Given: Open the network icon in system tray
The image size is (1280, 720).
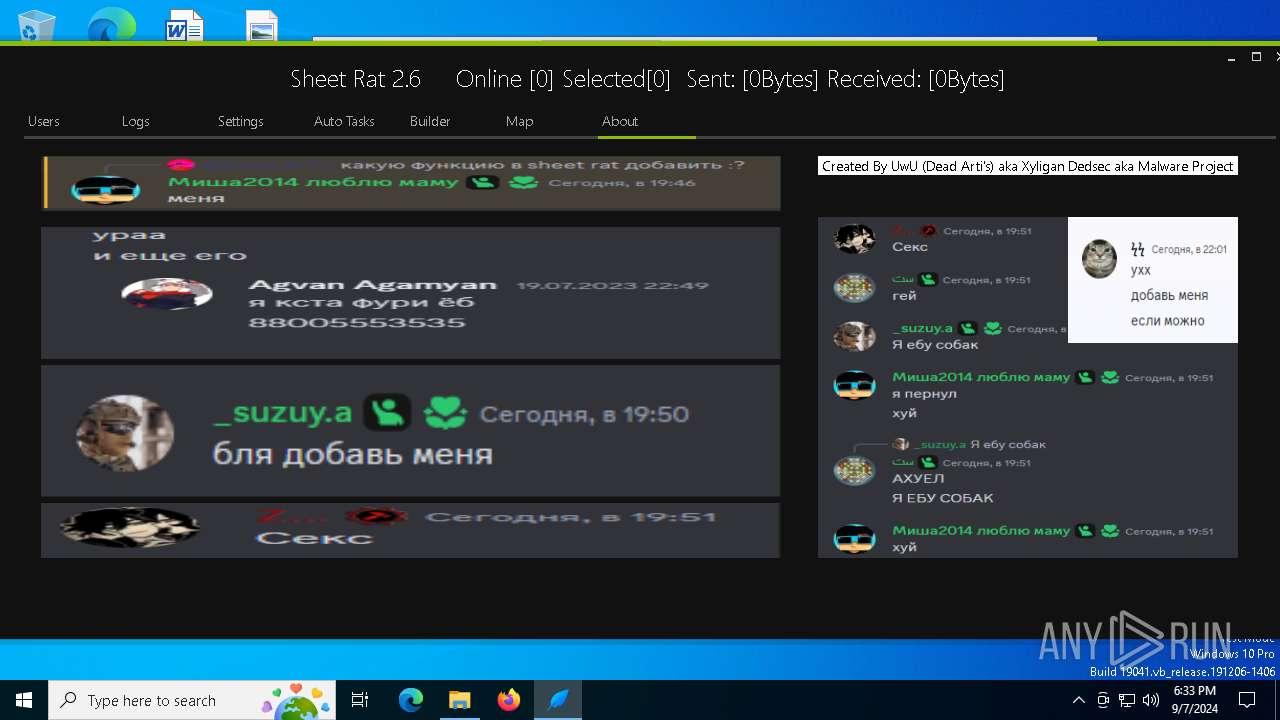Looking at the screenshot, I should pyautogui.click(x=1127, y=700).
